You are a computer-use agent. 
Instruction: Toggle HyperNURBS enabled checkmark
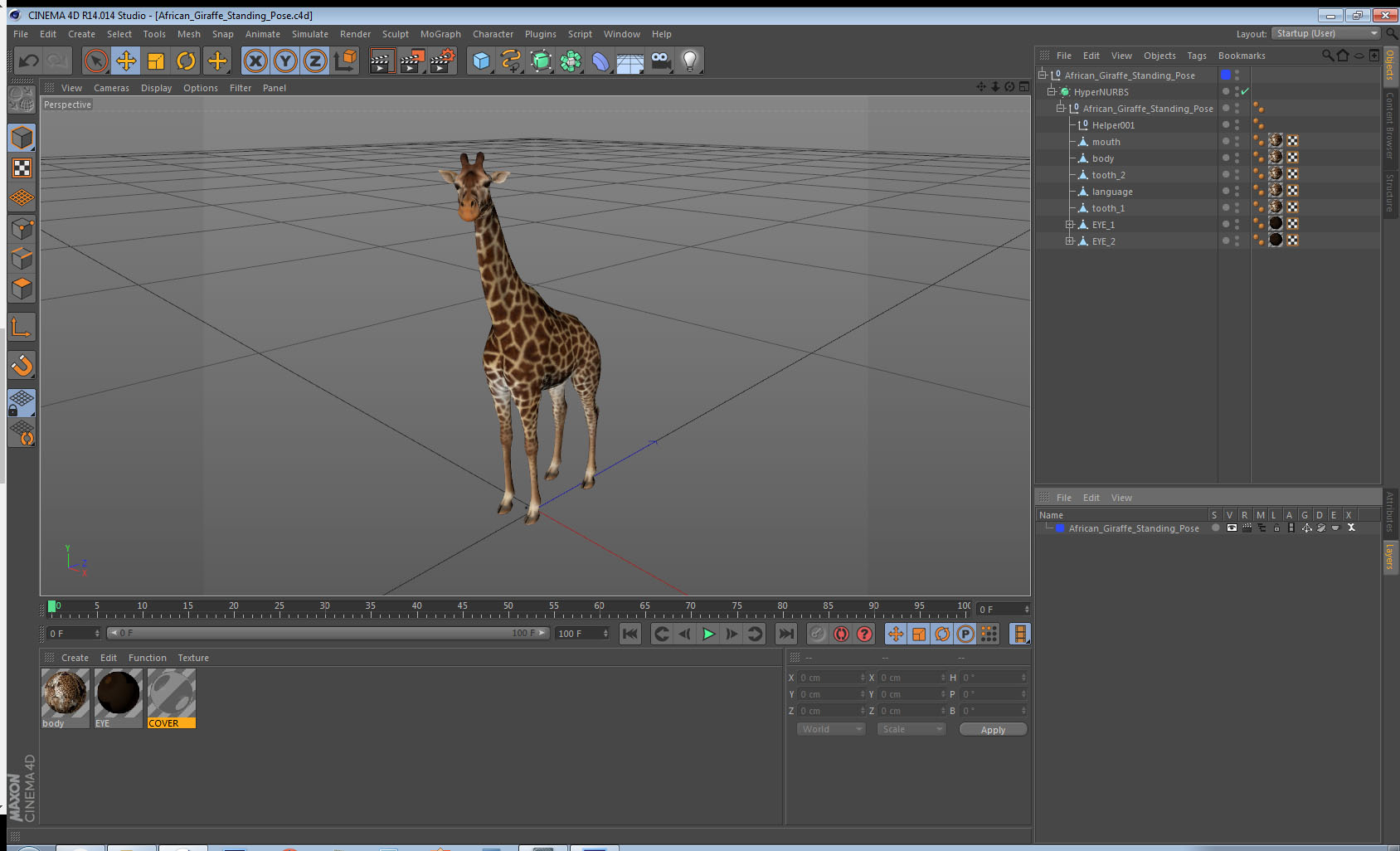pyautogui.click(x=1245, y=91)
